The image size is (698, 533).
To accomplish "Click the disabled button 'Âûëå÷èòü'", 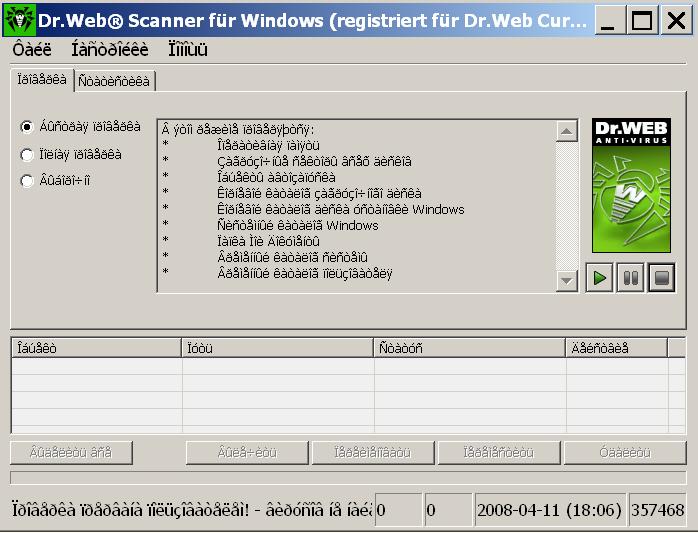I will pyautogui.click(x=247, y=453).
